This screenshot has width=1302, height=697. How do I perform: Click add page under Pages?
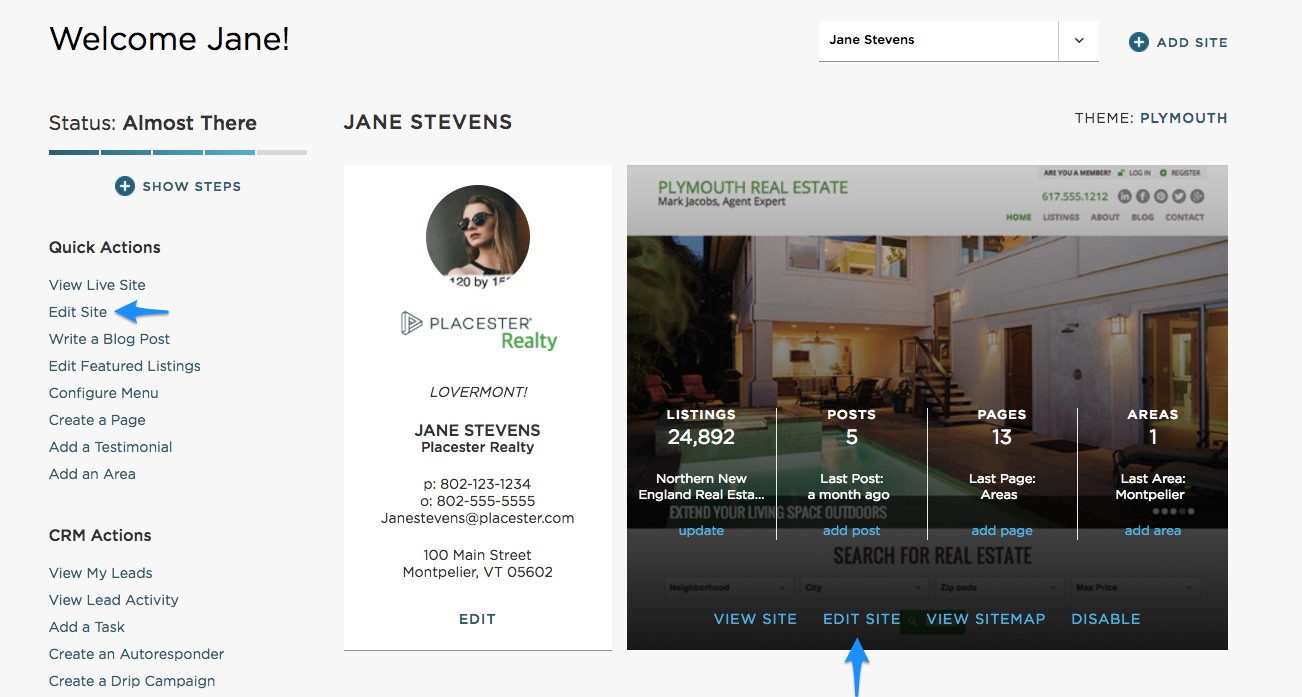(x=1002, y=531)
